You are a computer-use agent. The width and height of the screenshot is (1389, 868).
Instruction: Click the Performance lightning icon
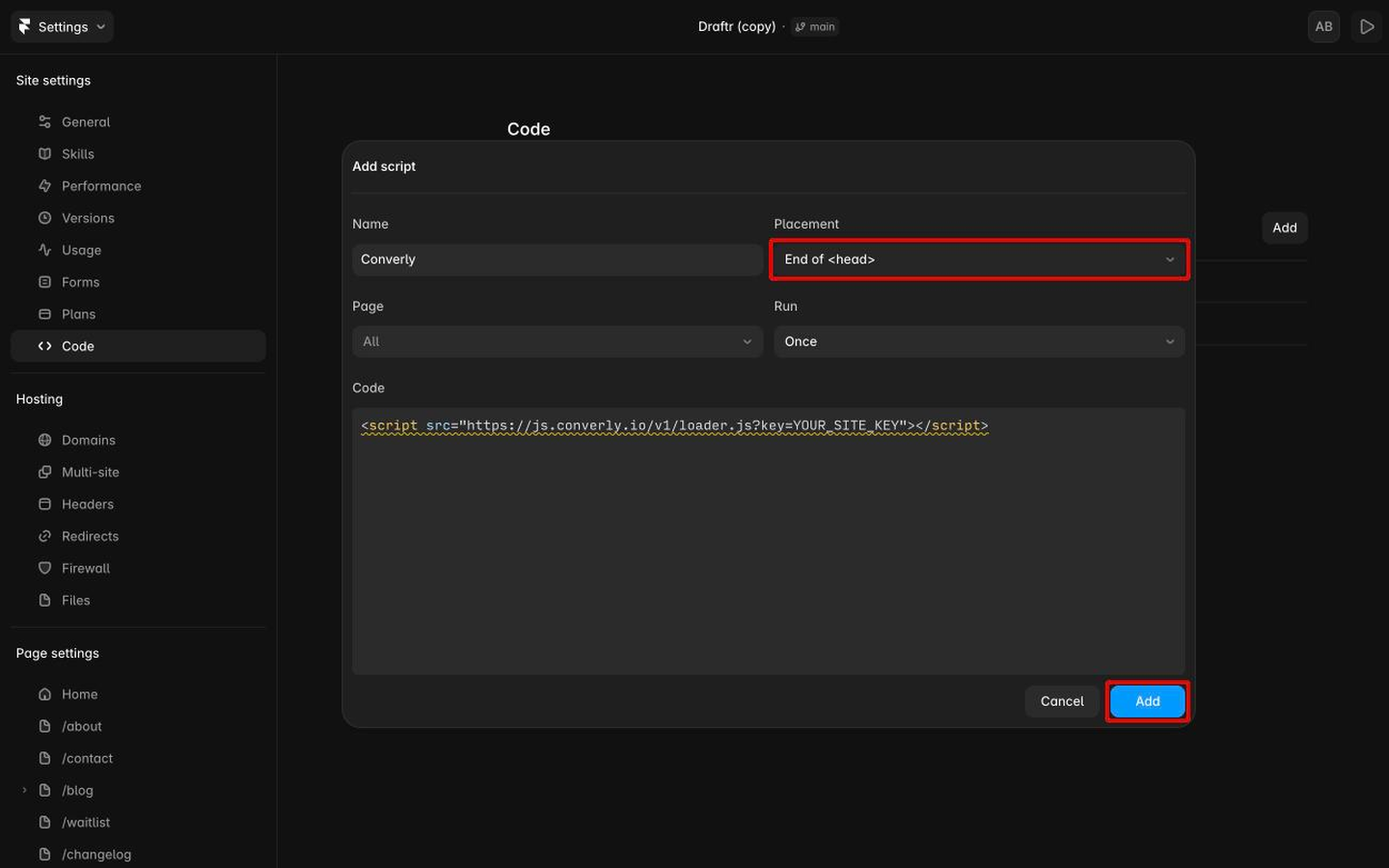click(x=44, y=186)
